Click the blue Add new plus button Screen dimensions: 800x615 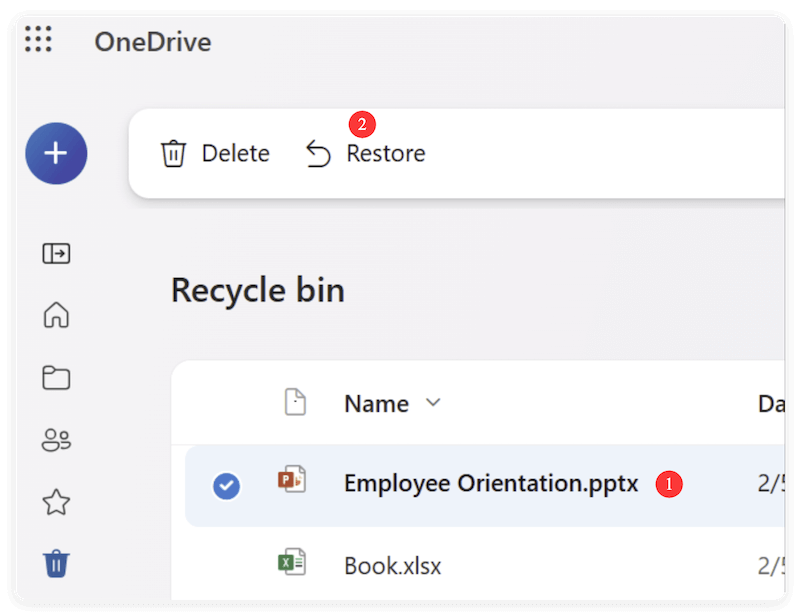point(56,153)
